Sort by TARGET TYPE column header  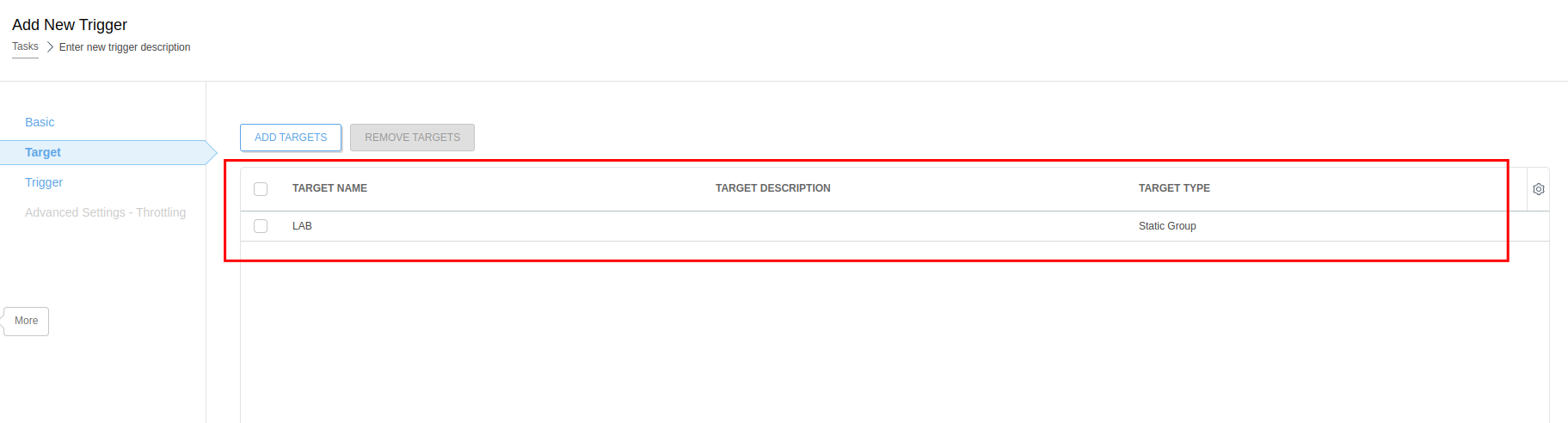coord(1174,188)
